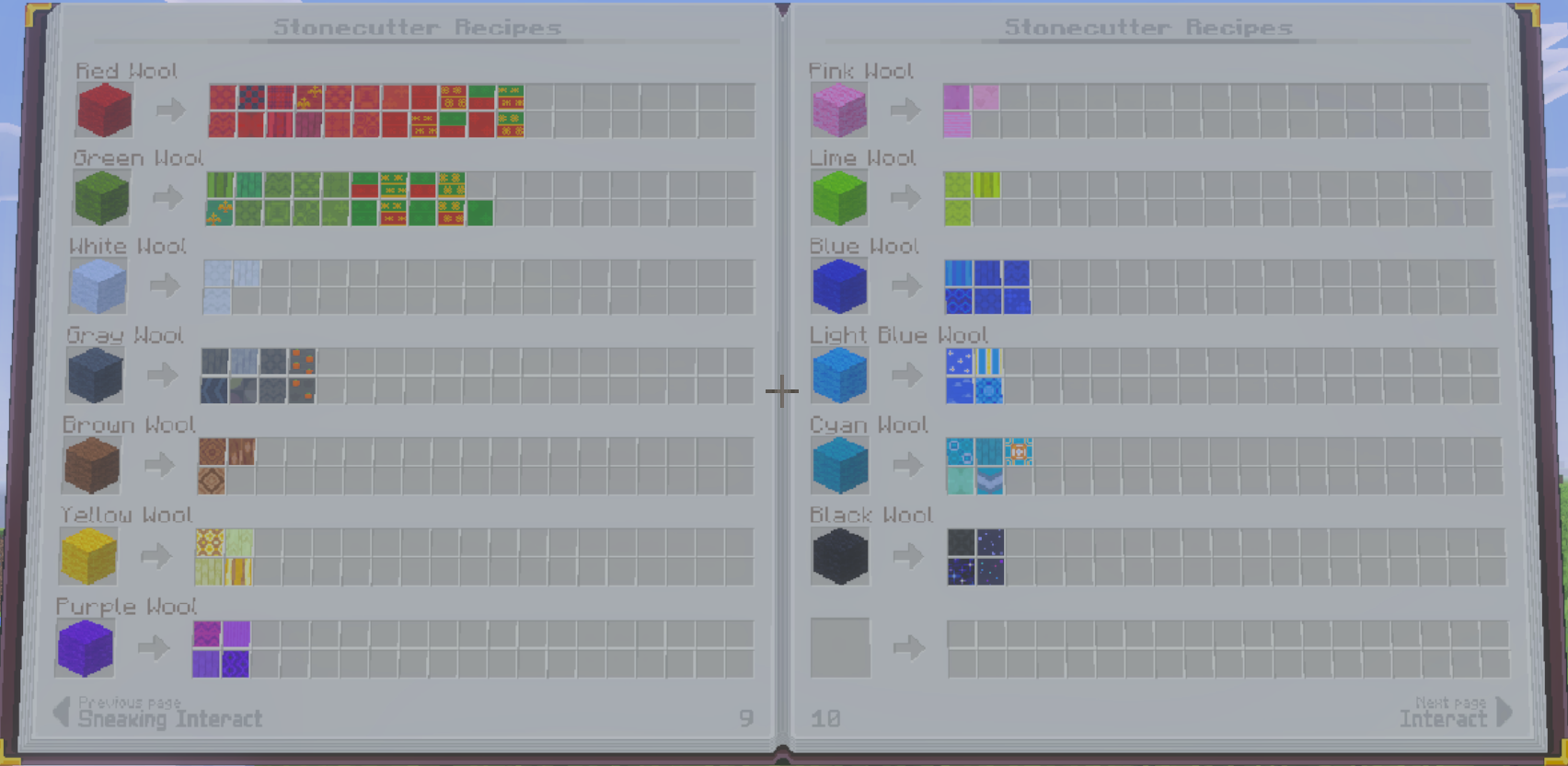1568x766 pixels.
Task: Click the right page 'Stonecutter Recipes' title
Action: (x=1148, y=28)
